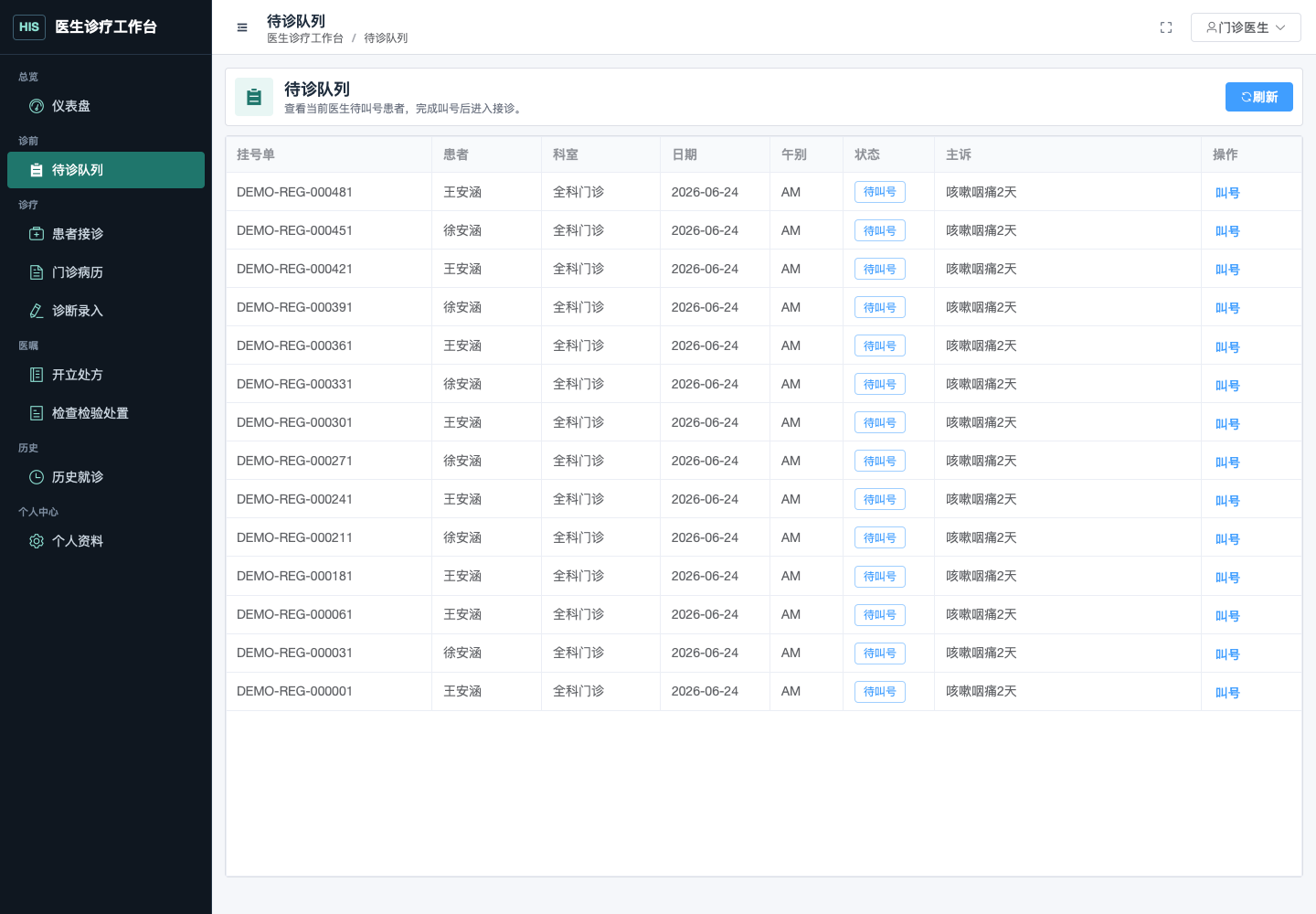Screen dimensions: 1316x914
Task: Click 叫号 for DEMO-REG-000481
Action: pos(1227,193)
